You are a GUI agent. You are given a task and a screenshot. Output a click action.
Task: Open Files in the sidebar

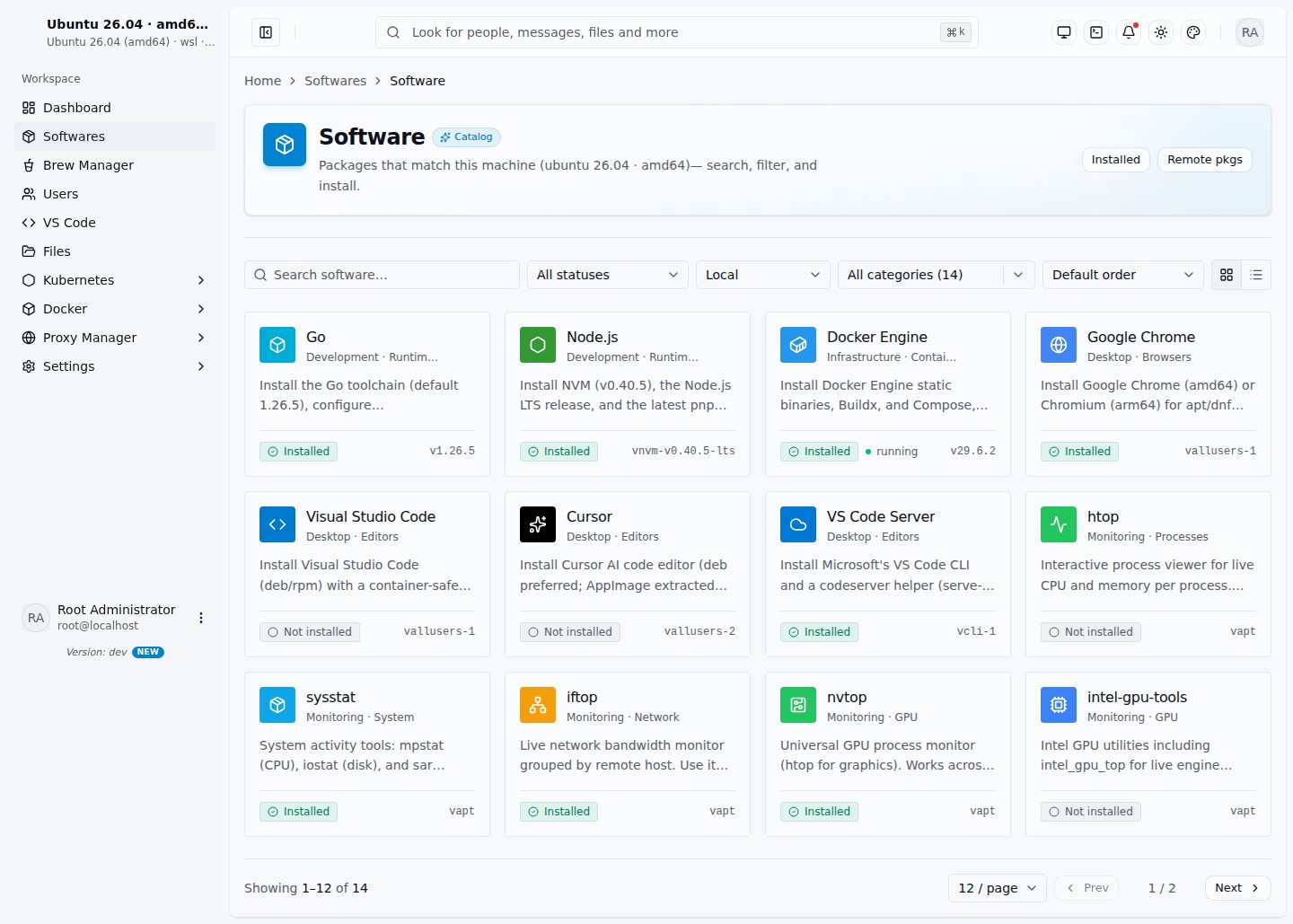point(115,251)
